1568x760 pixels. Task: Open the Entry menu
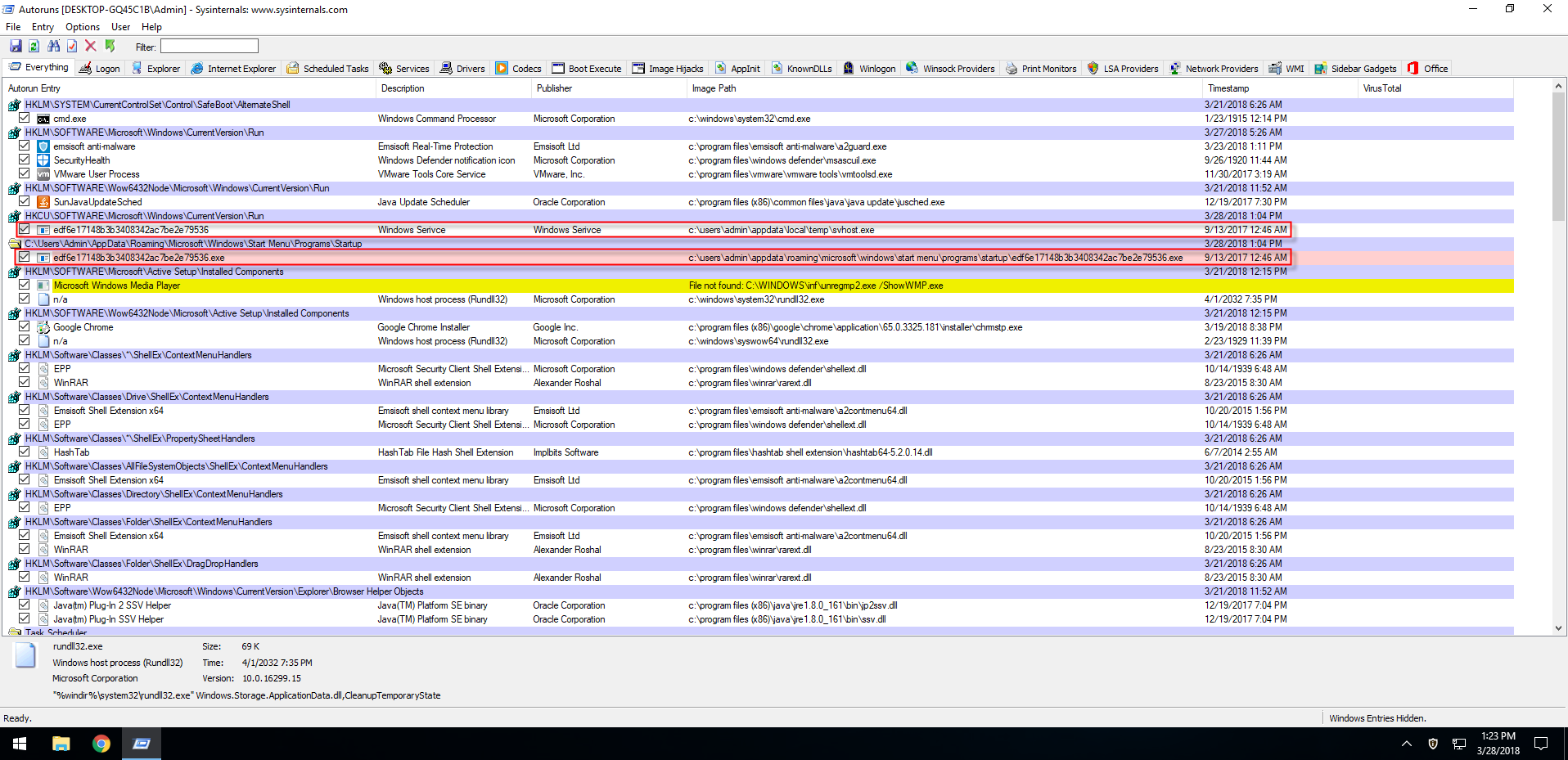(x=43, y=26)
